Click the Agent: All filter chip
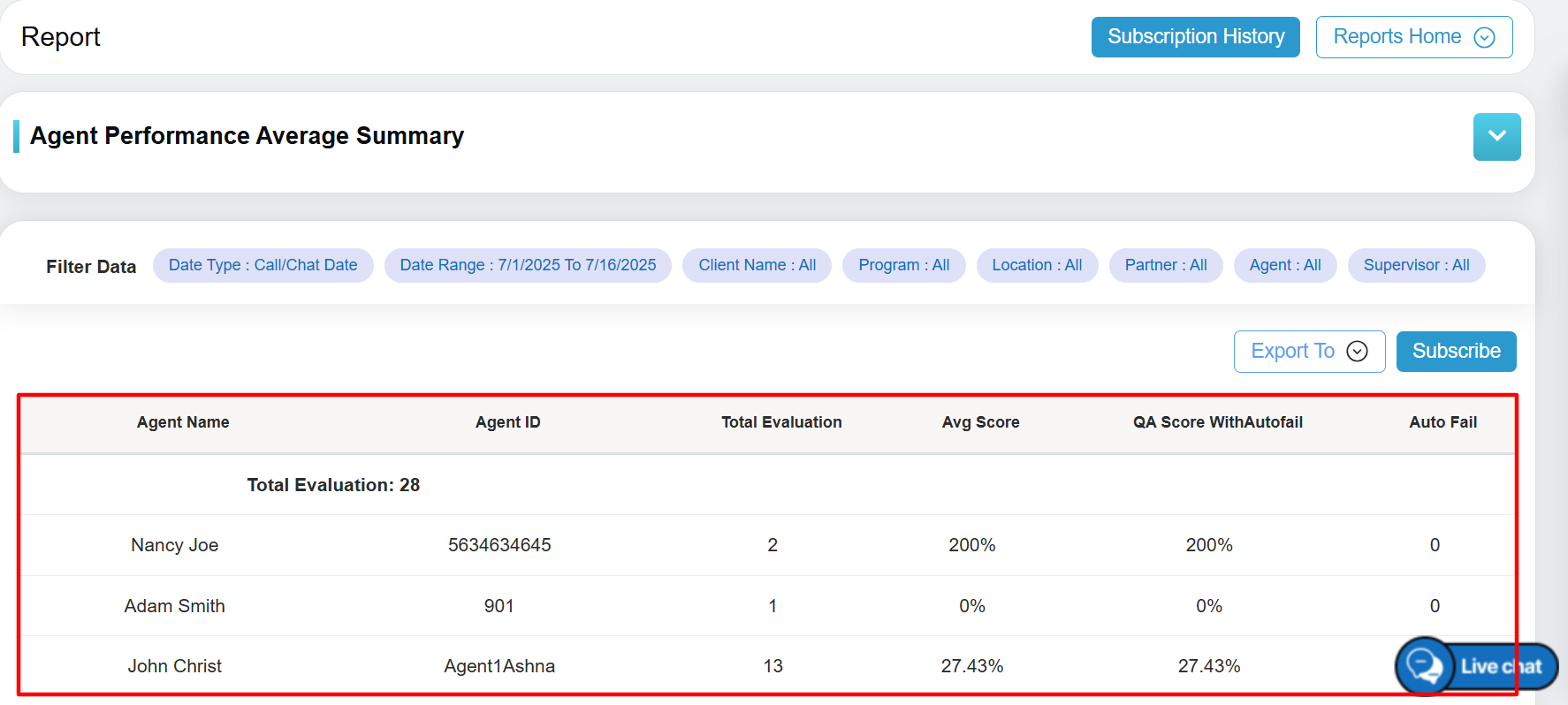This screenshot has height=705, width=1568. tap(1284, 265)
